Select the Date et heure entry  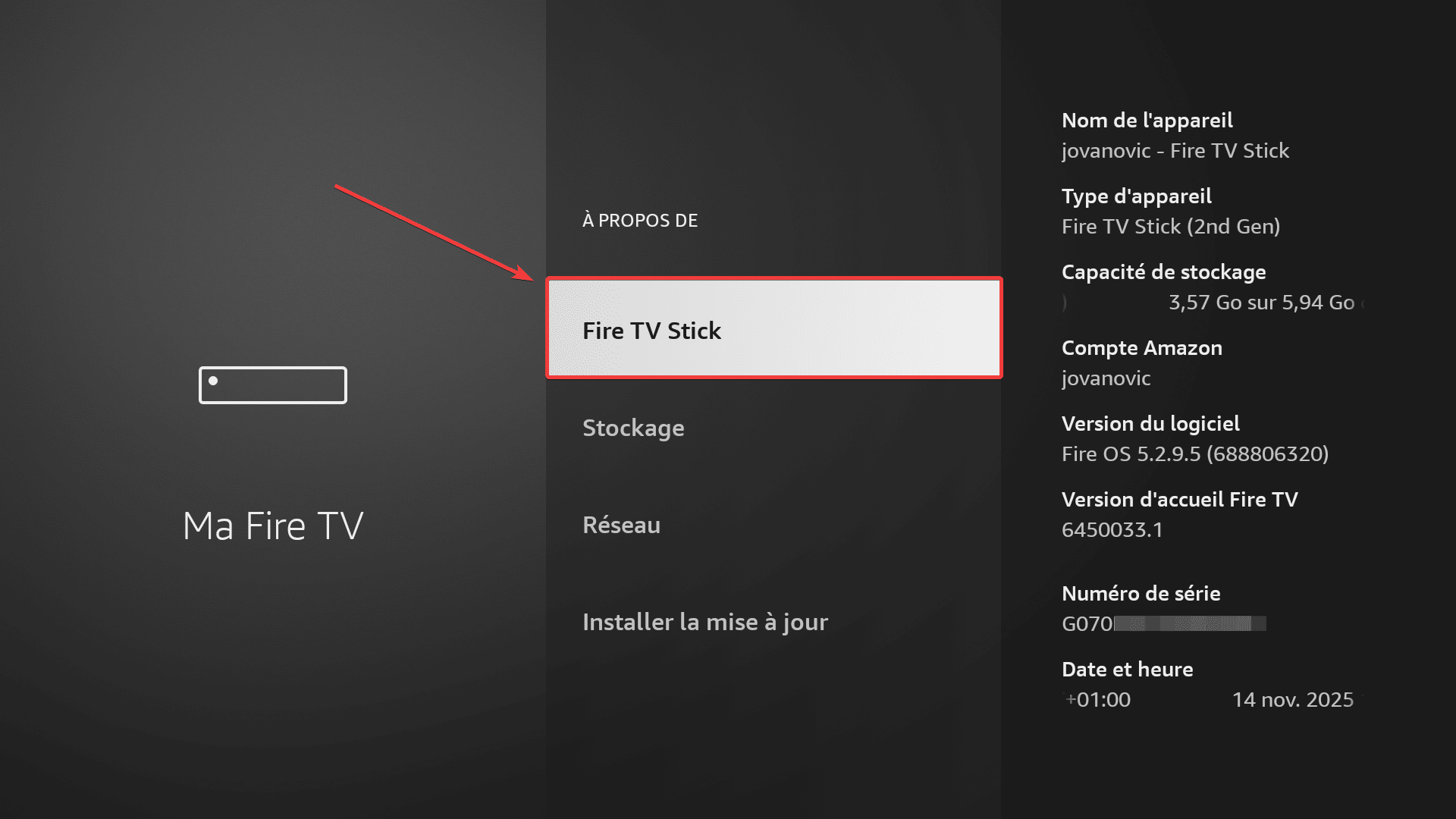pos(1127,670)
